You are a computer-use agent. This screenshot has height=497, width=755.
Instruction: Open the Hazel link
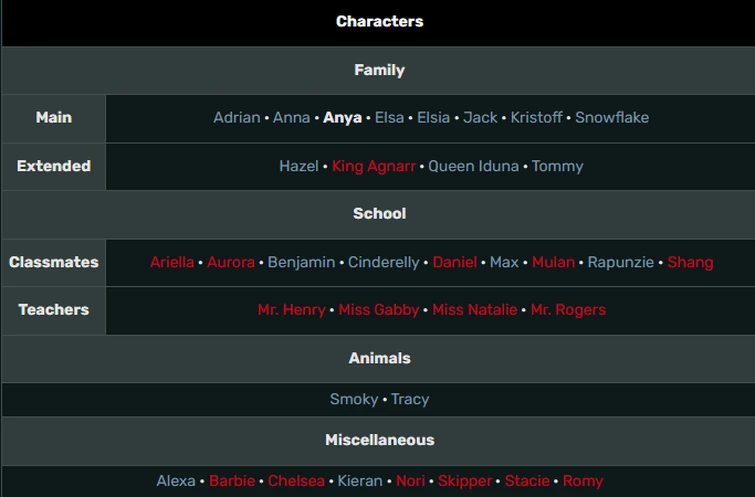click(x=299, y=166)
